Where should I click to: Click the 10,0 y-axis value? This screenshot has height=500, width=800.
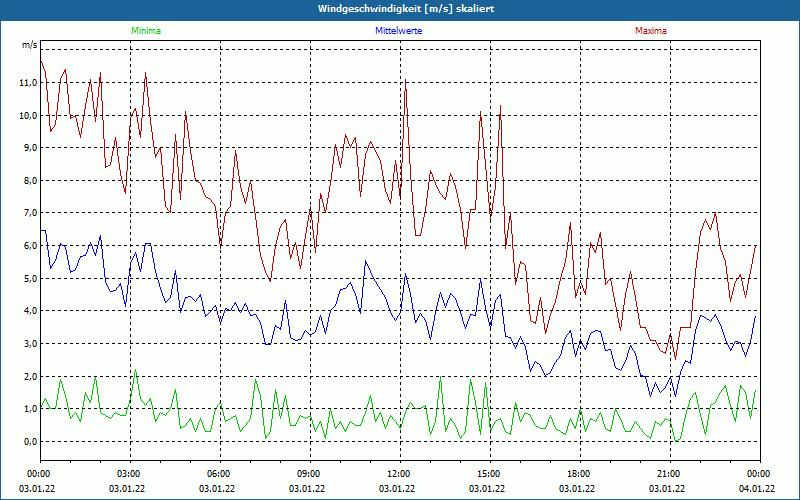click(28, 115)
